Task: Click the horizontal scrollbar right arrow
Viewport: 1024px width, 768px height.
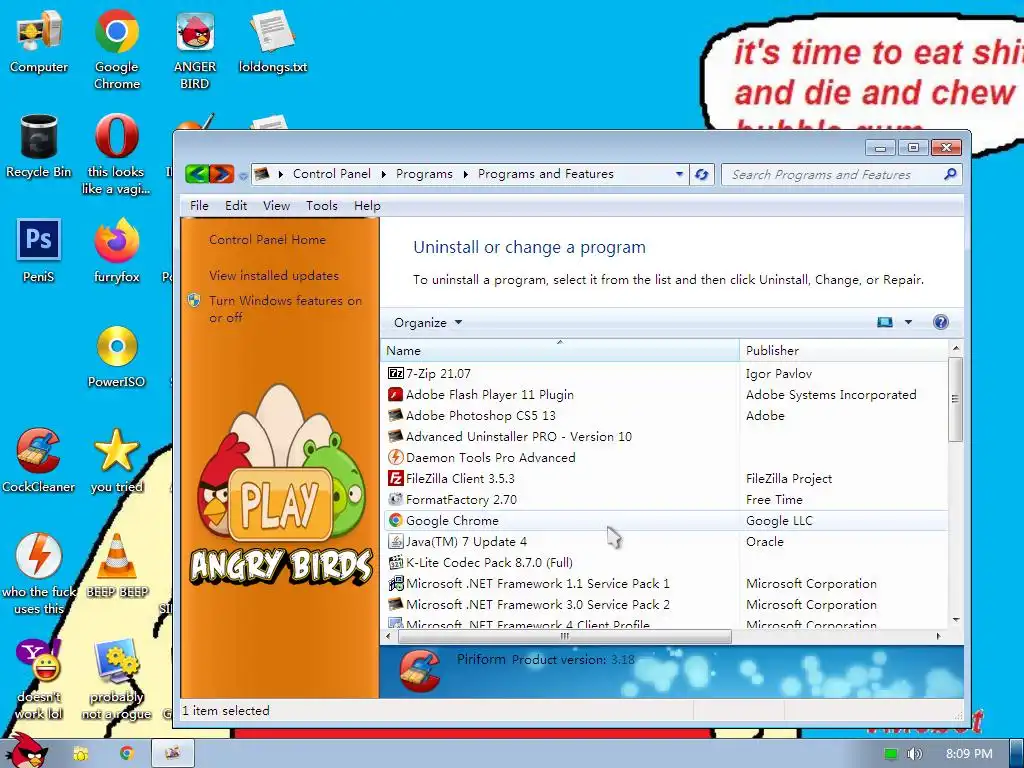Action: click(938, 636)
